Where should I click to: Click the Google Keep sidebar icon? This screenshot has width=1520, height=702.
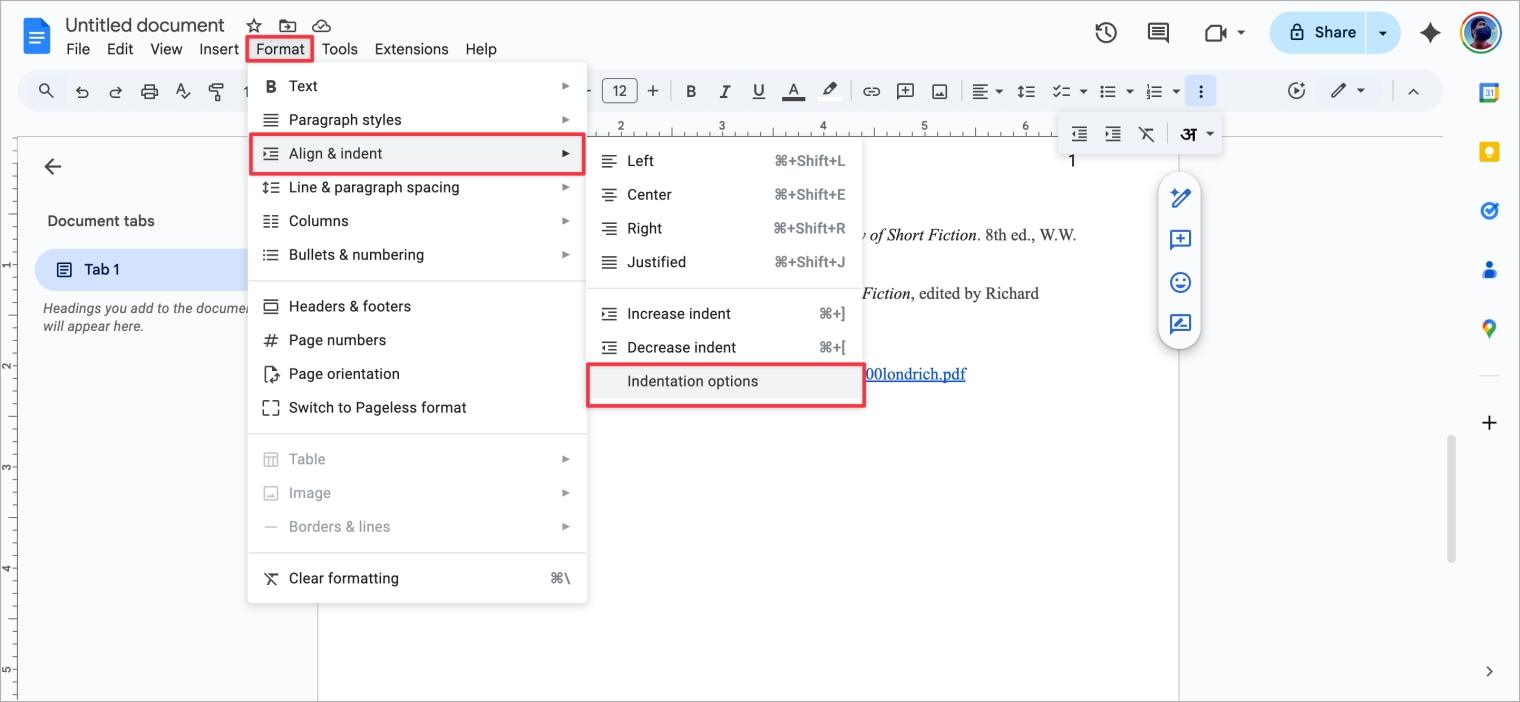click(x=1489, y=151)
